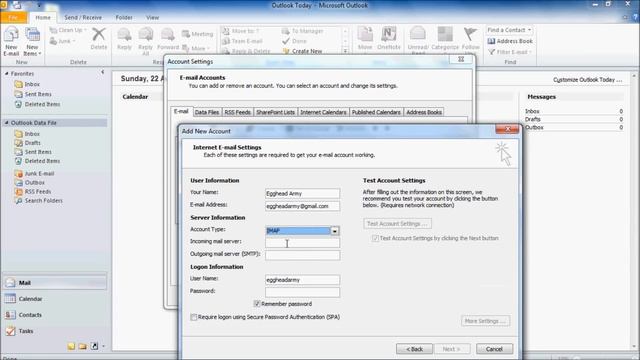
Task: Switch to the Folder ribbon tab
Action: click(124, 18)
